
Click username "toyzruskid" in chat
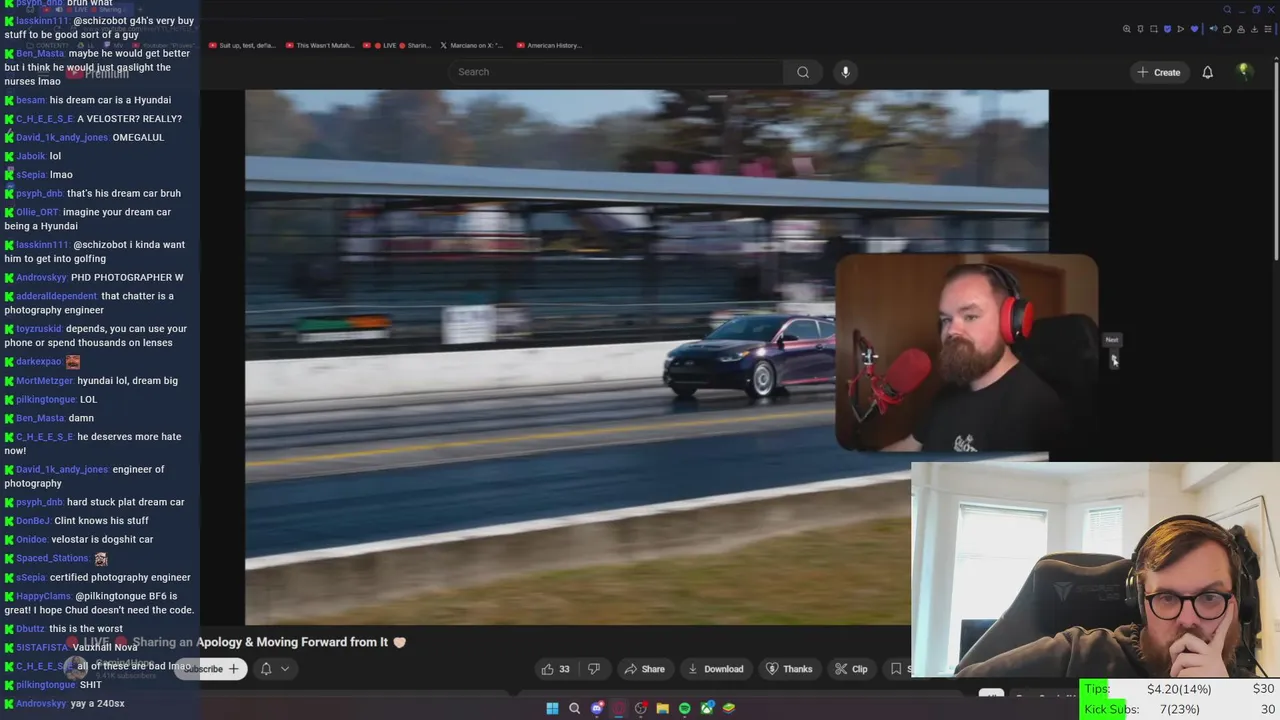(39, 329)
